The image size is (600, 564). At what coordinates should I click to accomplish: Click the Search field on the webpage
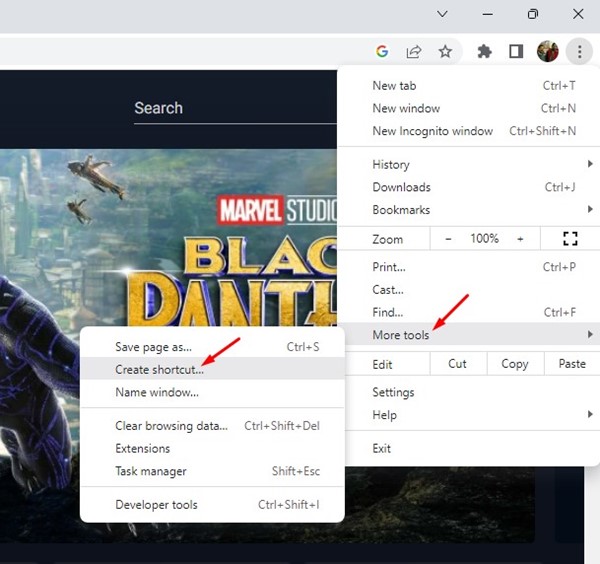coord(230,108)
